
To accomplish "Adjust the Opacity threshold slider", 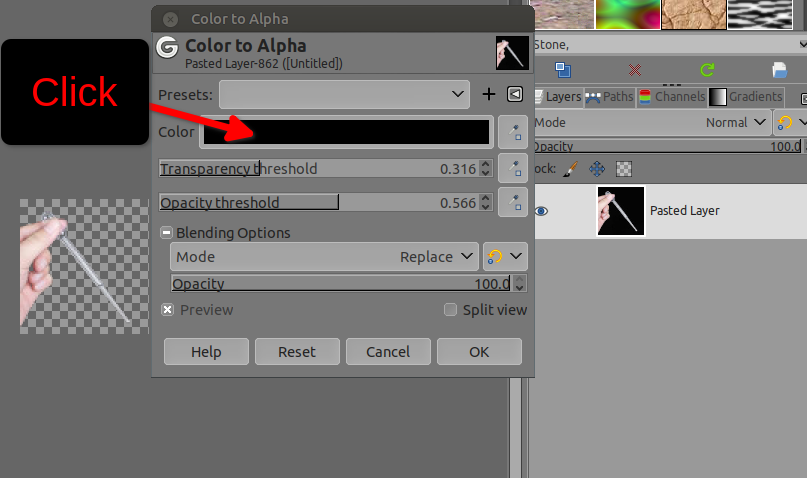I will (x=319, y=202).
